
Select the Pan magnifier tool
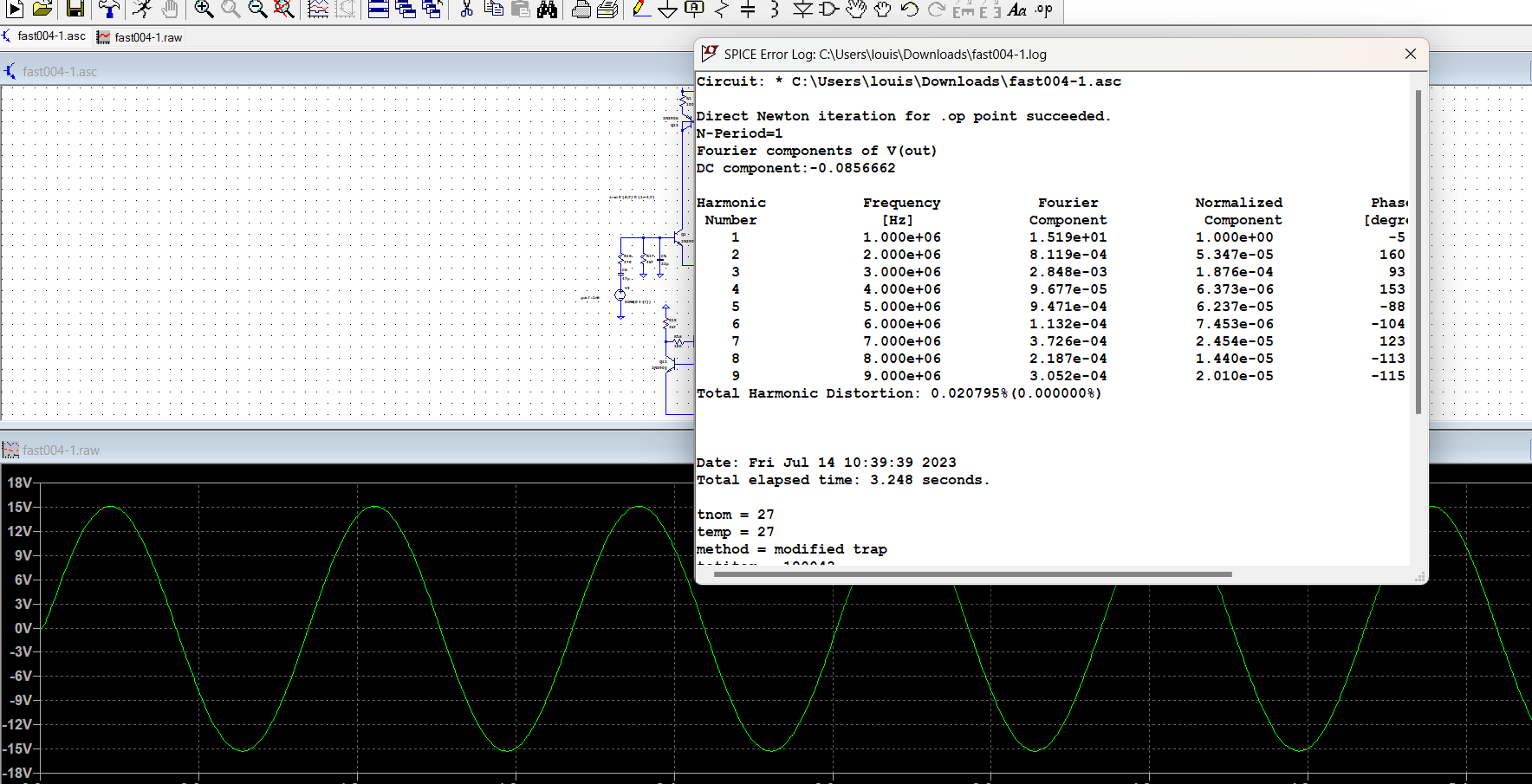[230, 9]
